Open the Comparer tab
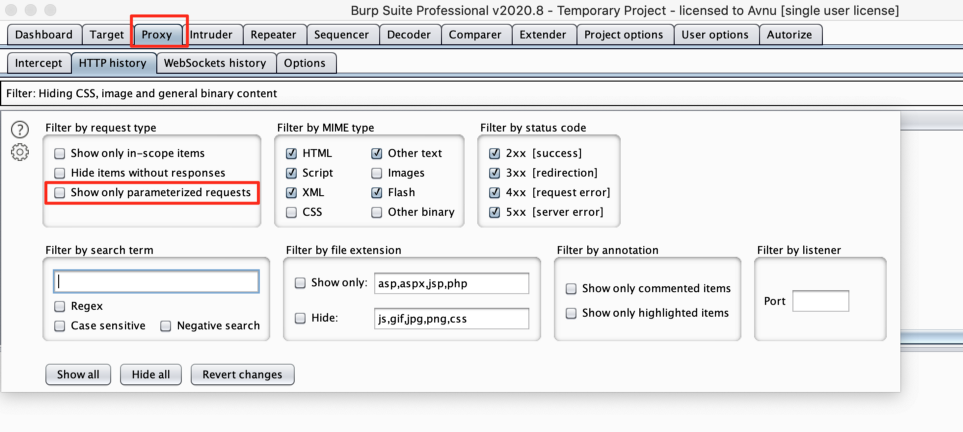Screen dimensions: 963x432 pos(476,35)
